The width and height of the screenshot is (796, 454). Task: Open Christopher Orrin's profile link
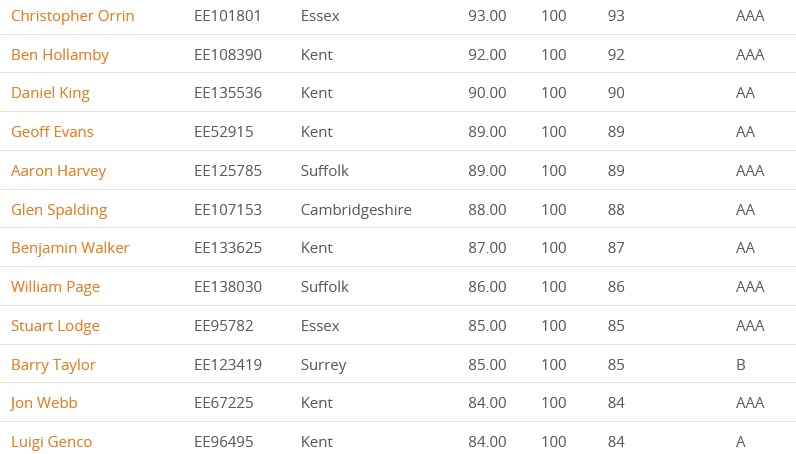click(73, 16)
